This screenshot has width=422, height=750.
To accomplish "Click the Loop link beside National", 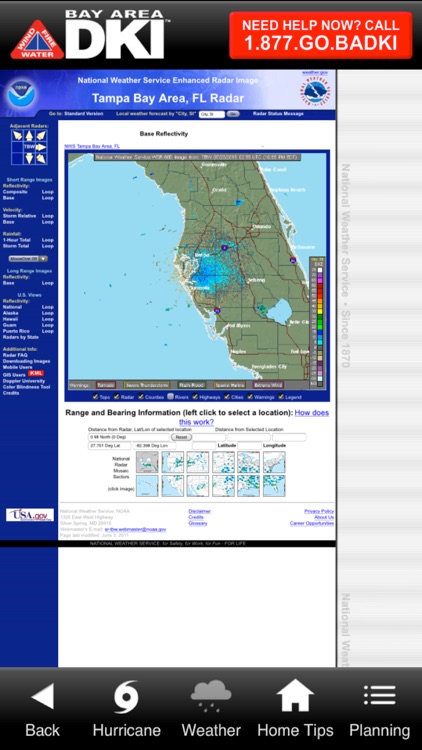I will click(x=47, y=307).
